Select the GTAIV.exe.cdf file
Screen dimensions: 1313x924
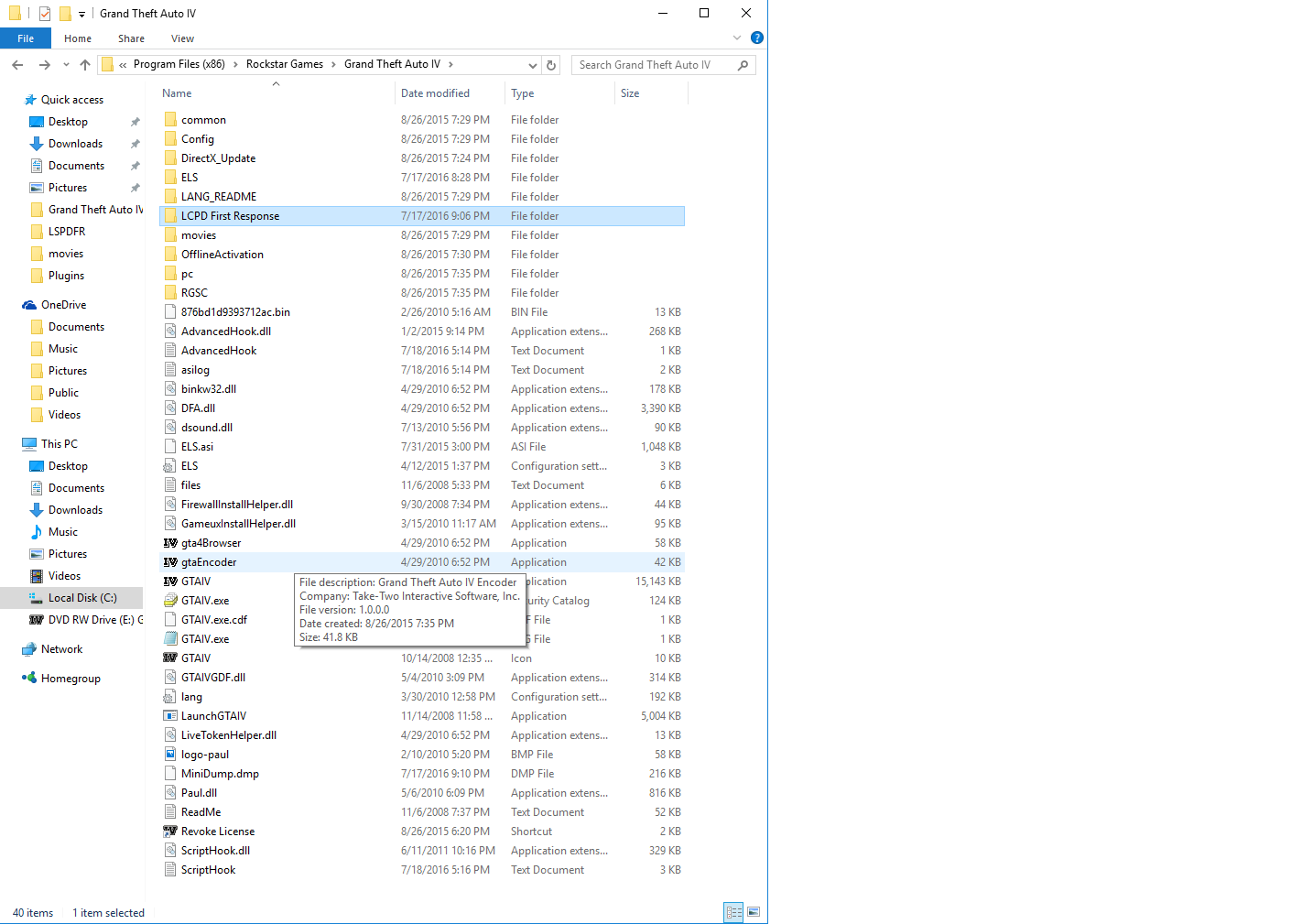coord(422,620)
